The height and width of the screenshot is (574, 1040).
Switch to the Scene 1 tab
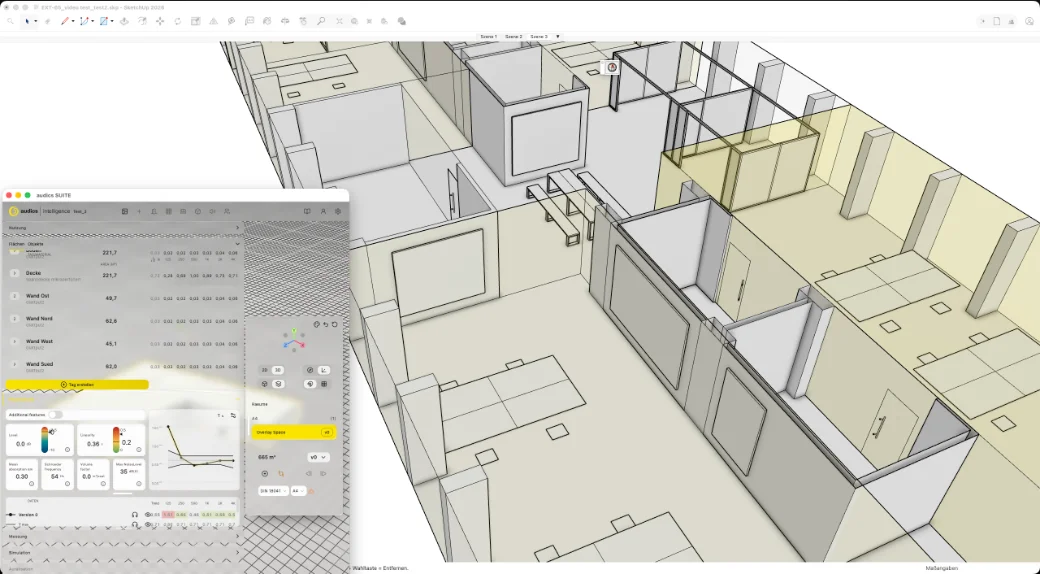coord(488,36)
